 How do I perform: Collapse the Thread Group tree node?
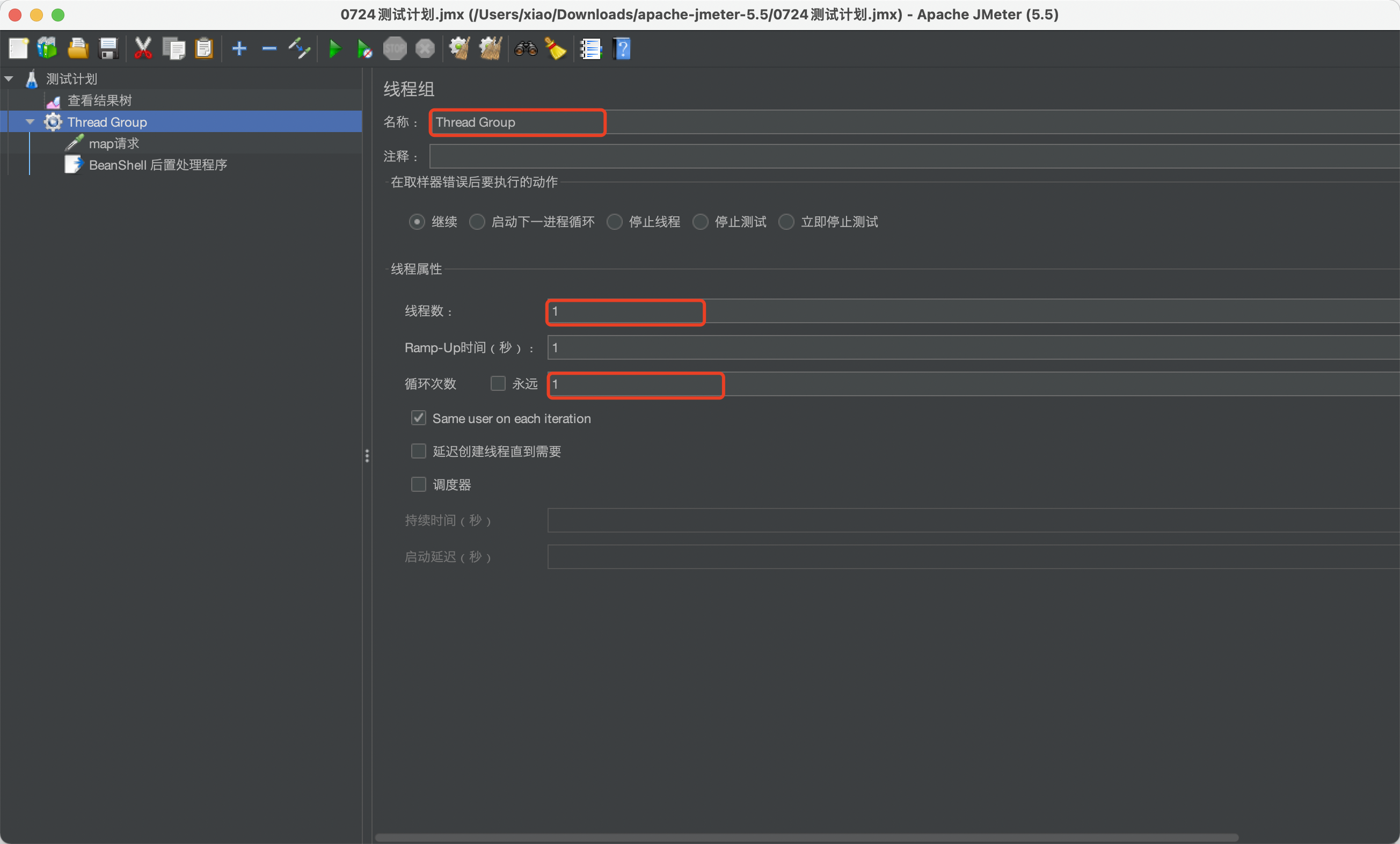pyautogui.click(x=30, y=122)
